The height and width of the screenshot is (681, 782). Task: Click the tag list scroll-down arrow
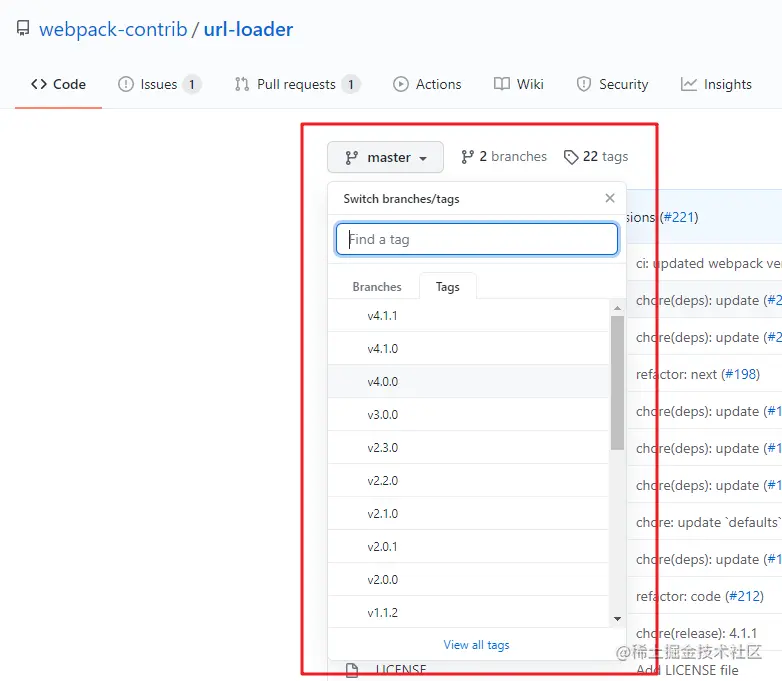pyautogui.click(x=617, y=619)
